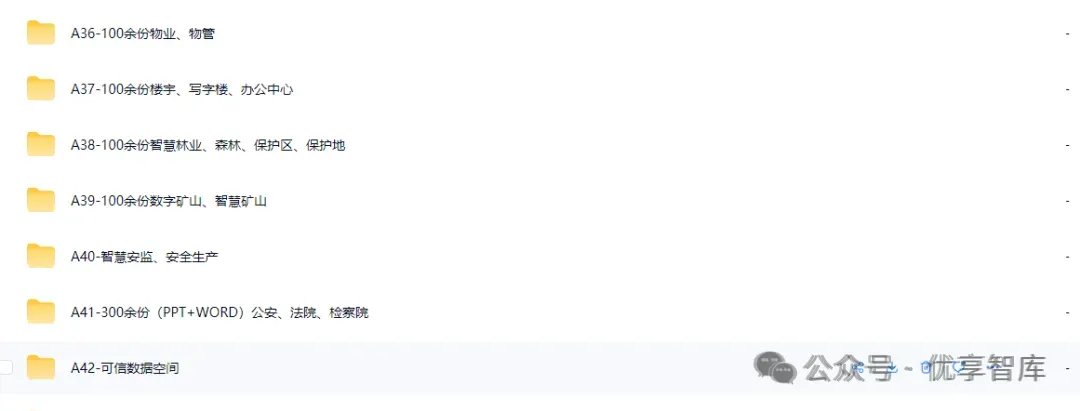Click the A40 智慧安监 folder icon
The image size is (1080, 411).
[x=41, y=256]
